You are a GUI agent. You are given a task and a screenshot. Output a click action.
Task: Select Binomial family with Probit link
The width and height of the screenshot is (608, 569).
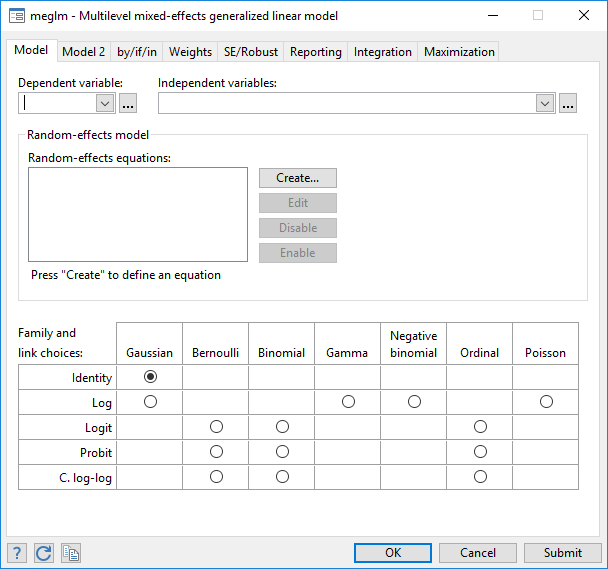[282, 451]
